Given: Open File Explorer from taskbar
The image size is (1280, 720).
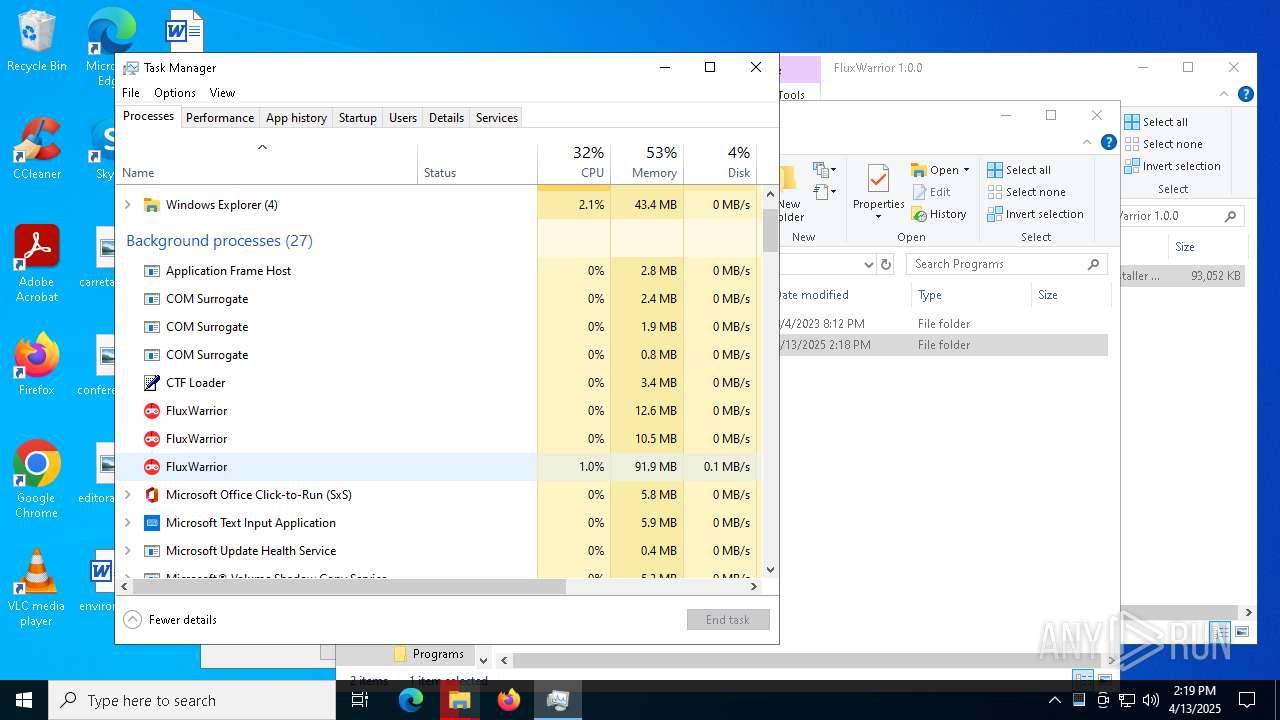Looking at the screenshot, I should pos(460,700).
